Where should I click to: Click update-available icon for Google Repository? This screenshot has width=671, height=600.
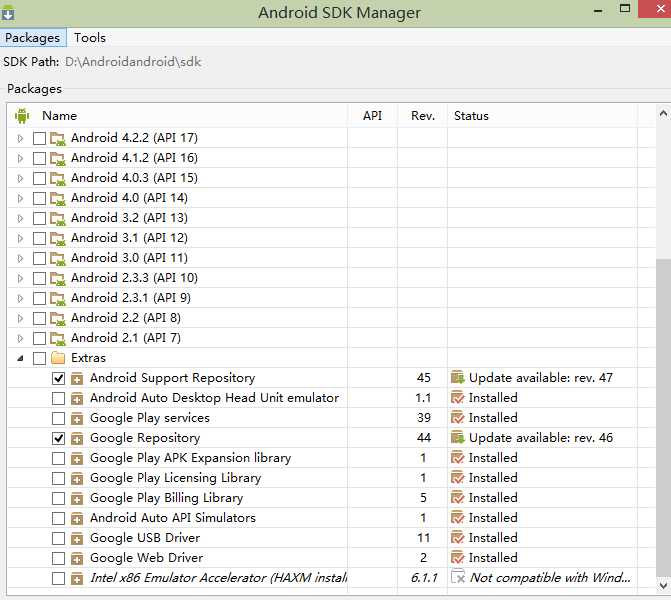(x=457, y=438)
